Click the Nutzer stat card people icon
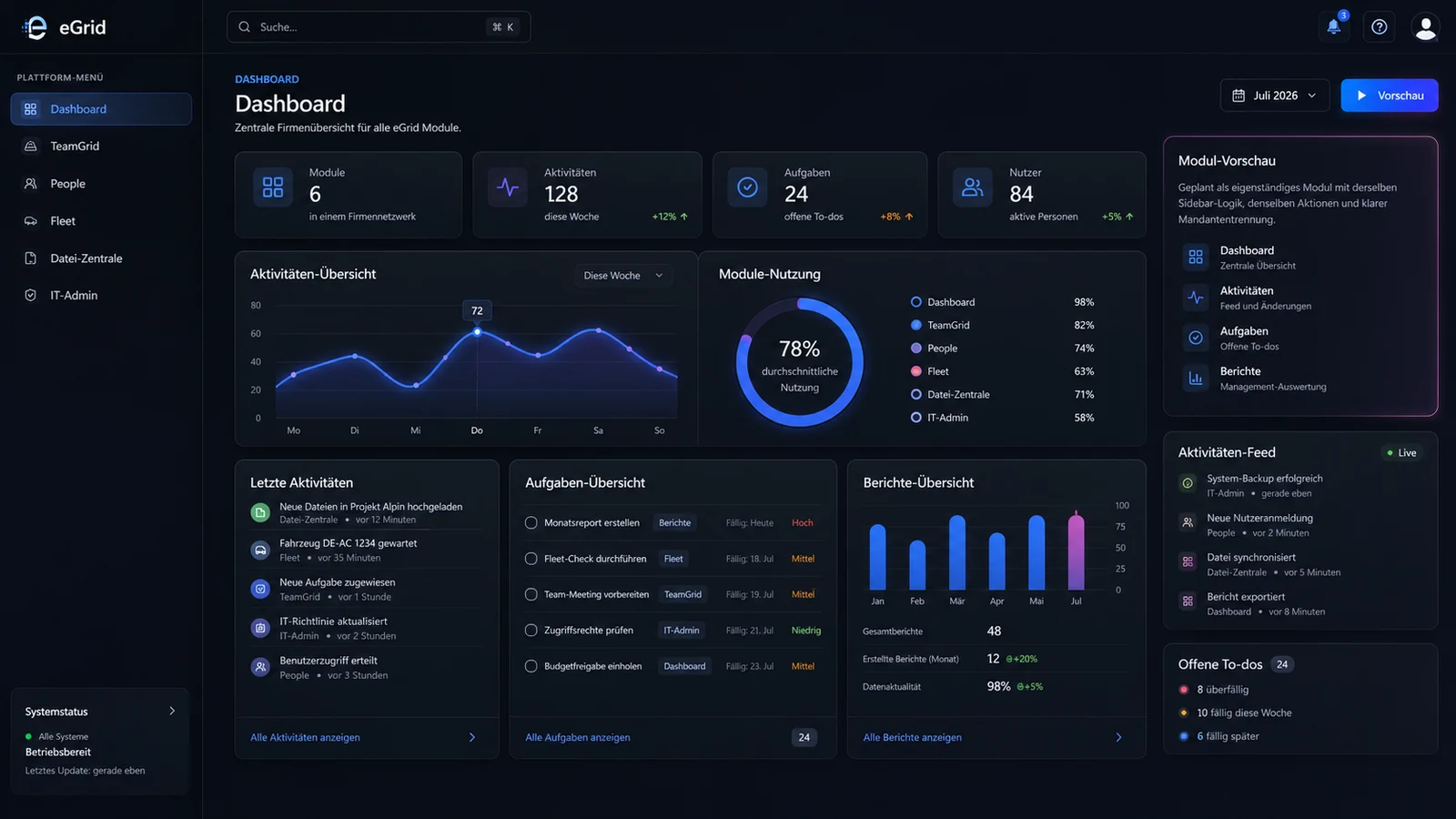1456x819 pixels. coord(973,187)
